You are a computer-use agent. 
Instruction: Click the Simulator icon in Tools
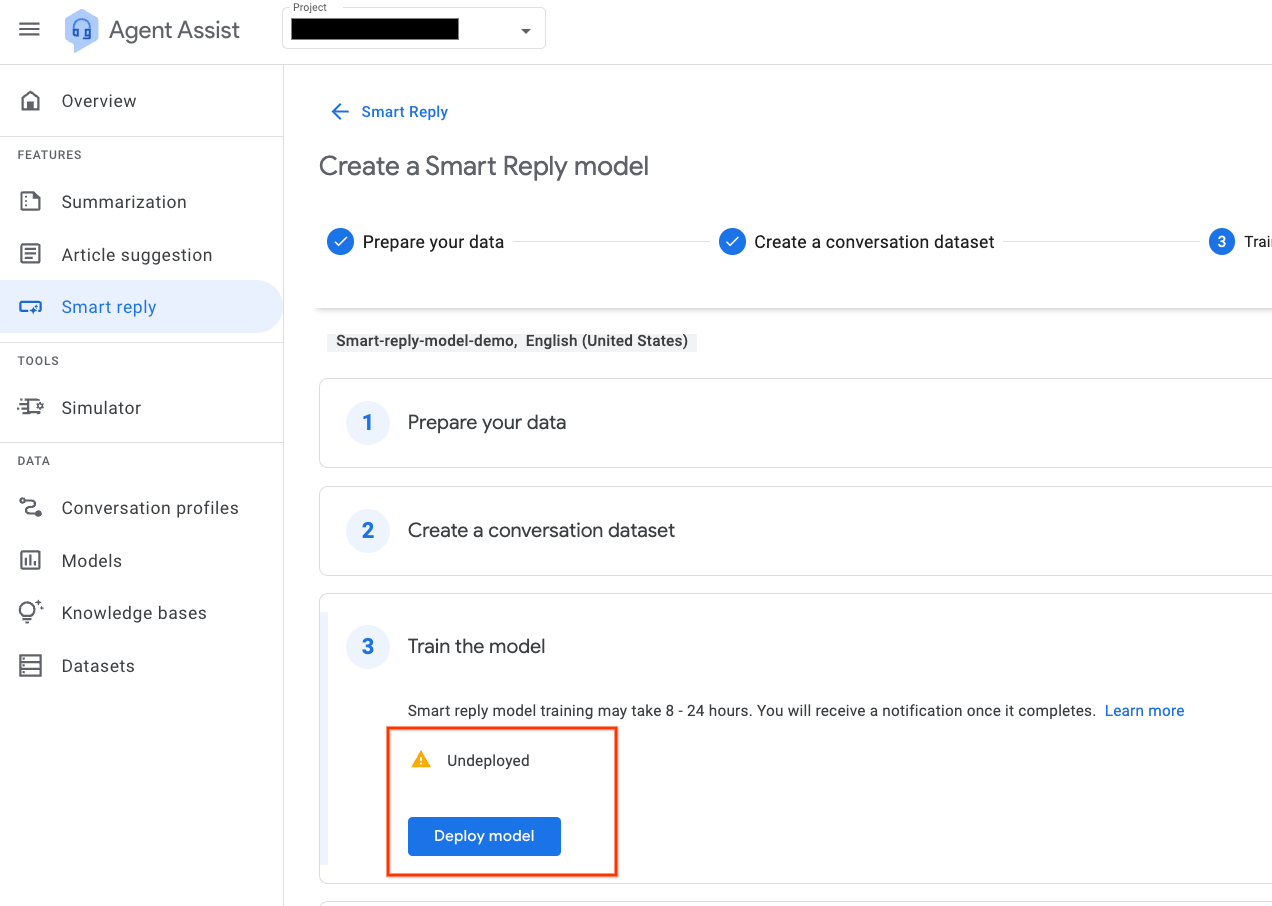[x=31, y=408]
